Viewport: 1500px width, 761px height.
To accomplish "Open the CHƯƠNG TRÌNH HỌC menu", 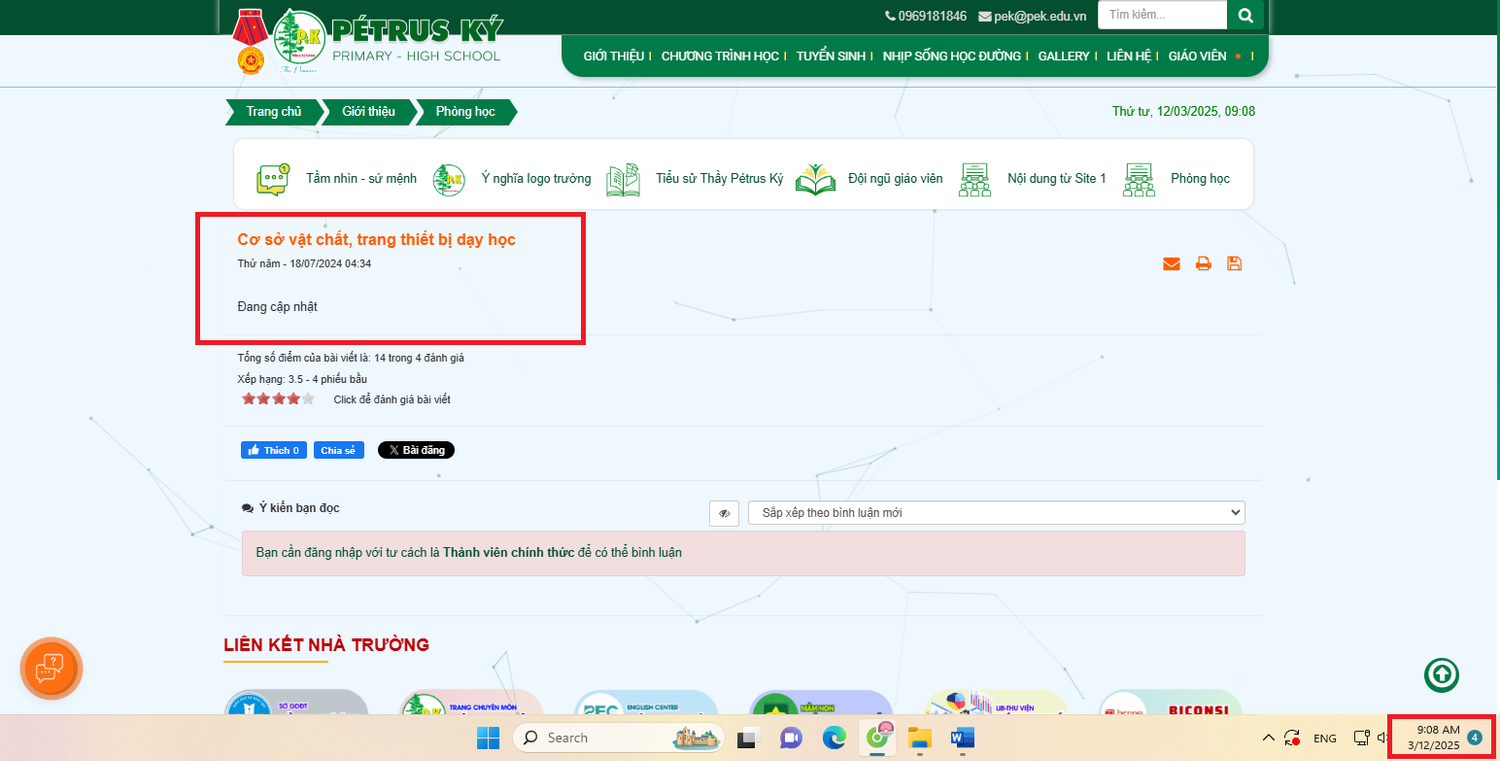I will click(720, 56).
